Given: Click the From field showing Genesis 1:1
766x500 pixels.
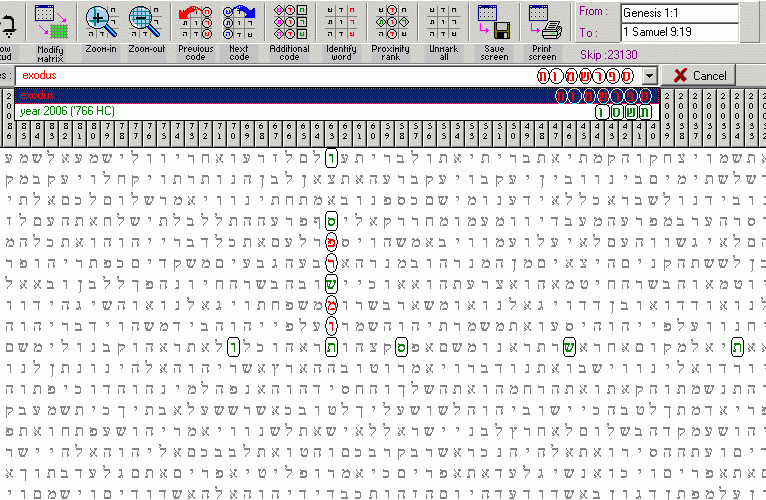Looking at the screenshot, I should point(679,13).
